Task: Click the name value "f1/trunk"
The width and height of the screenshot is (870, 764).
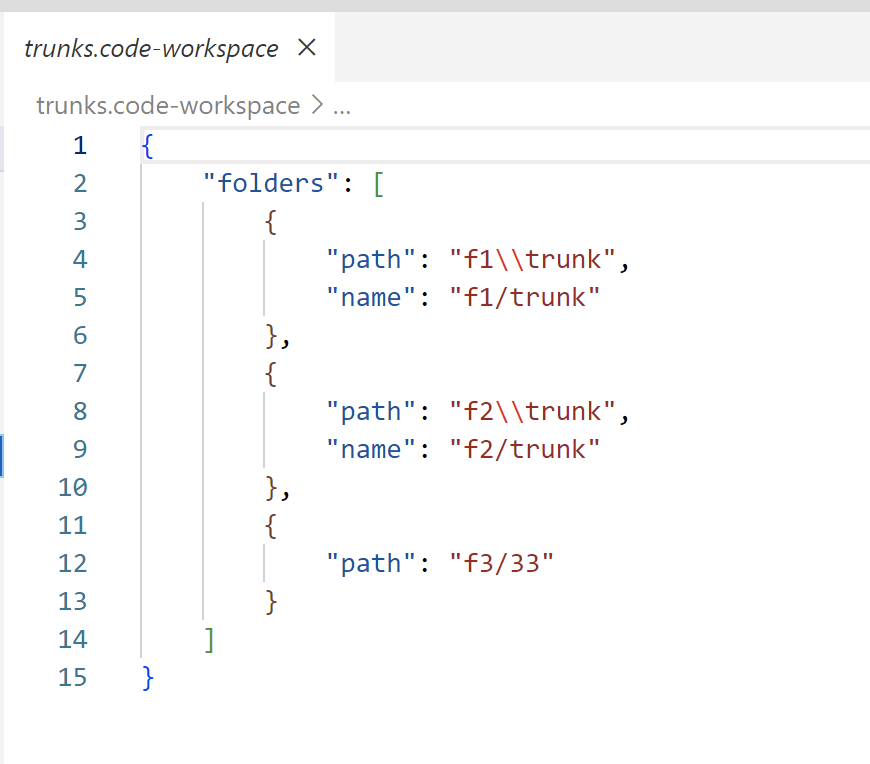Action: click(524, 297)
